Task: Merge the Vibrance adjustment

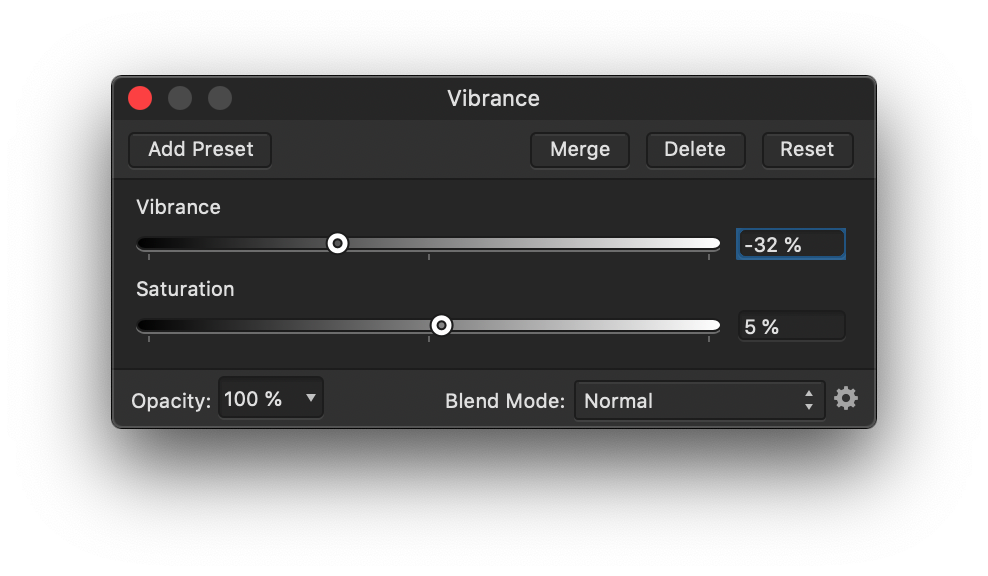Action: pyautogui.click(x=579, y=150)
